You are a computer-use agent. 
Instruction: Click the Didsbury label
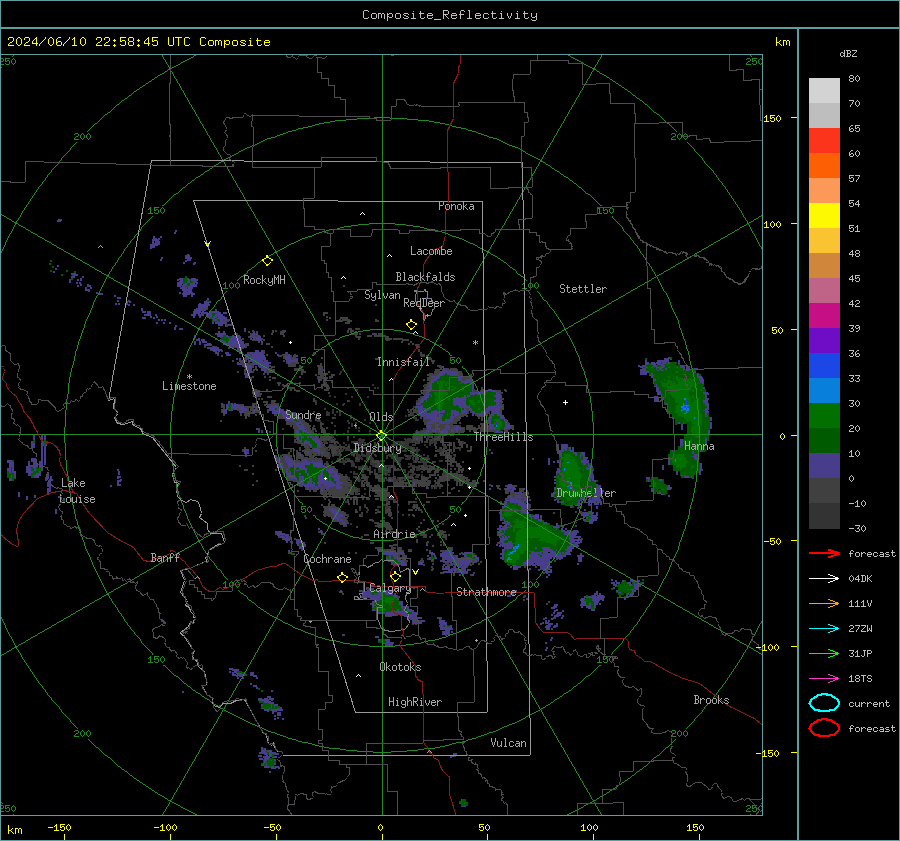pyautogui.click(x=377, y=448)
